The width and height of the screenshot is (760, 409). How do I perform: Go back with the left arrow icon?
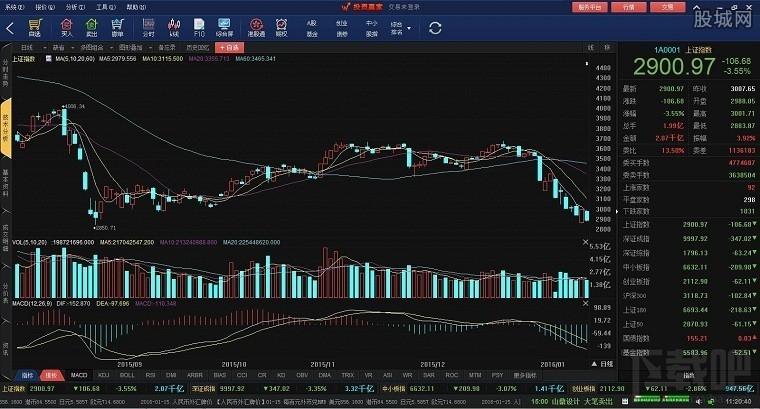click(x=10, y=28)
